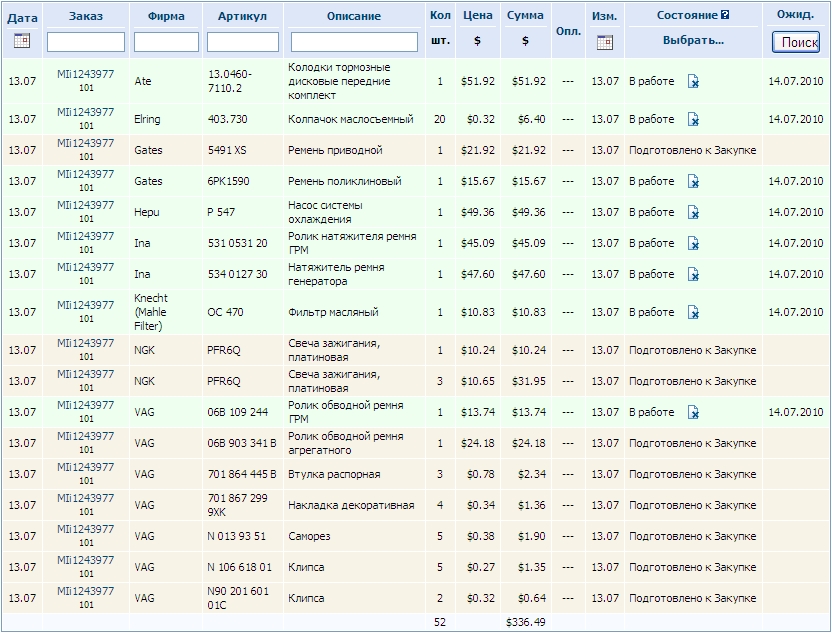Open the calendar picker under Изм.
Viewport: 832px width, 633px height.
point(605,42)
